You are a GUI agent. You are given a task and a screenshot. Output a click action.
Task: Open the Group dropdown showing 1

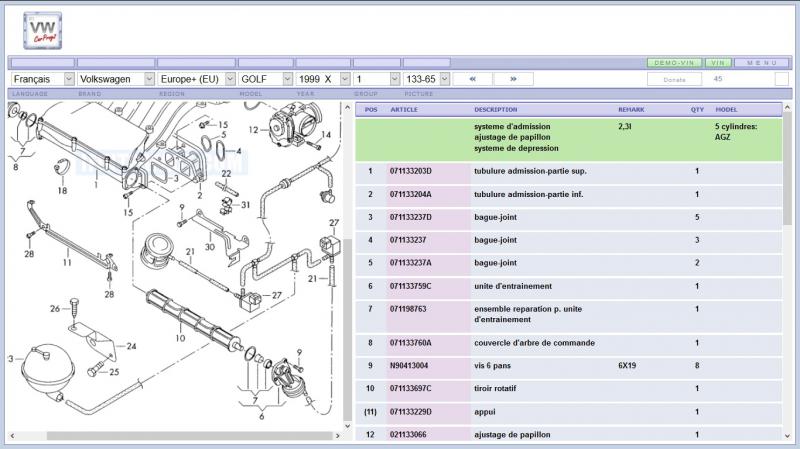tap(377, 79)
